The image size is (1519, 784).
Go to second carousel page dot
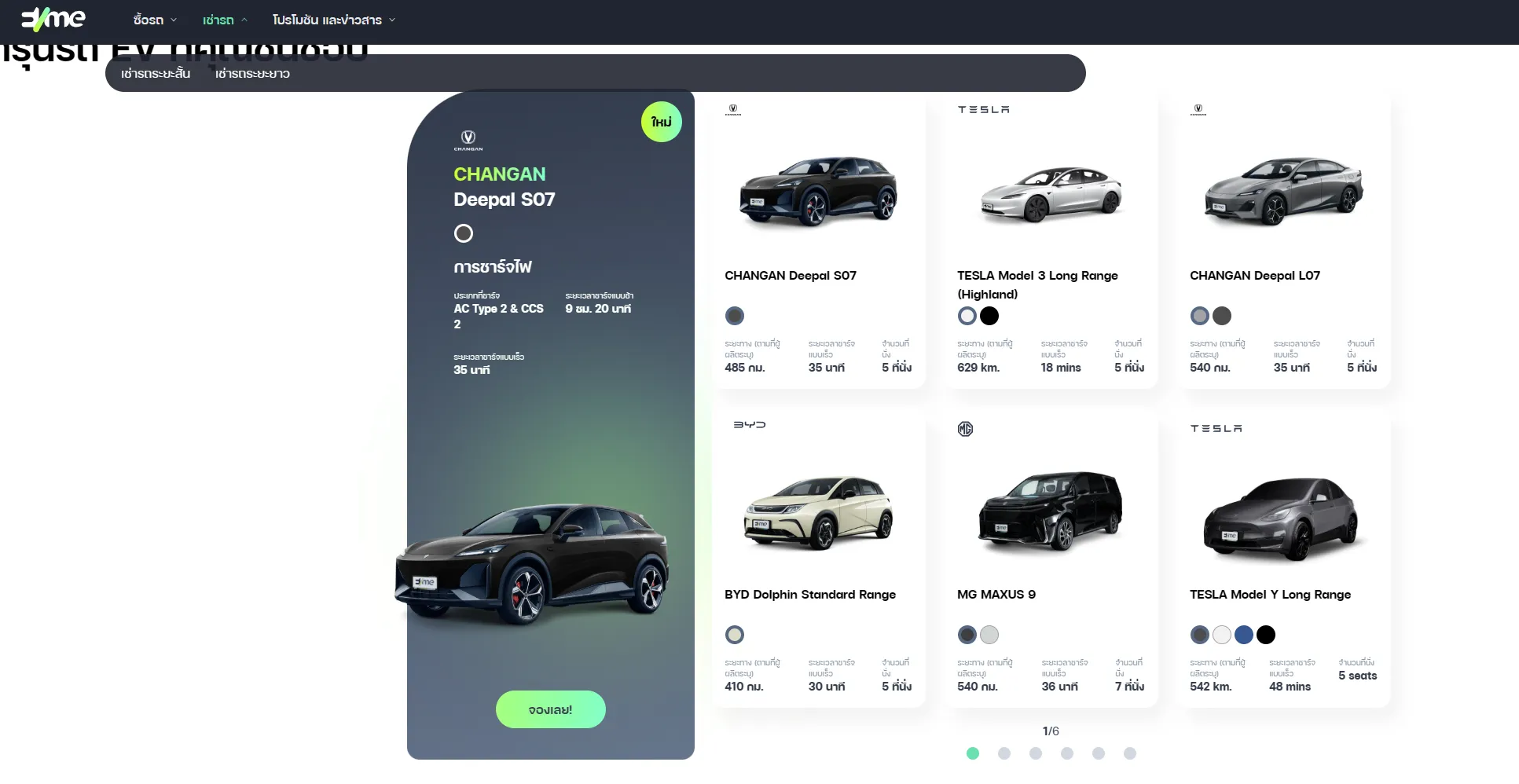[1004, 753]
